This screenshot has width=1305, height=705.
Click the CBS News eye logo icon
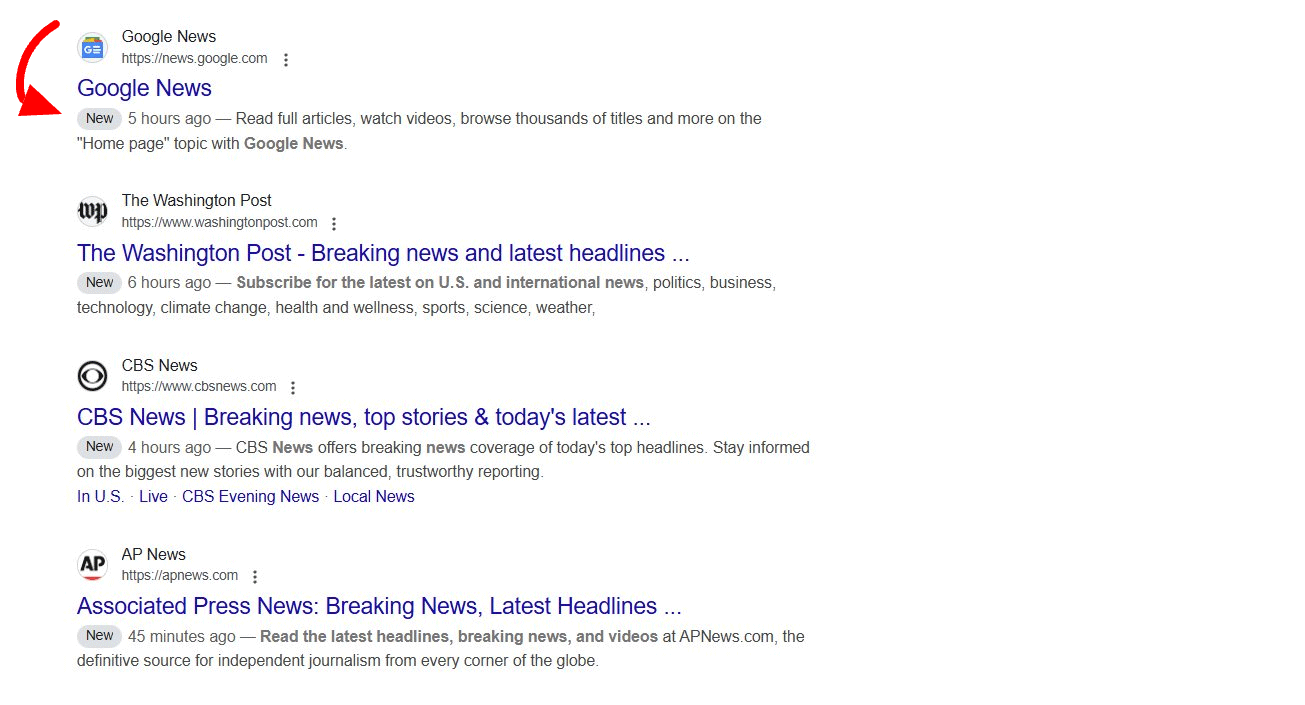click(92, 376)
